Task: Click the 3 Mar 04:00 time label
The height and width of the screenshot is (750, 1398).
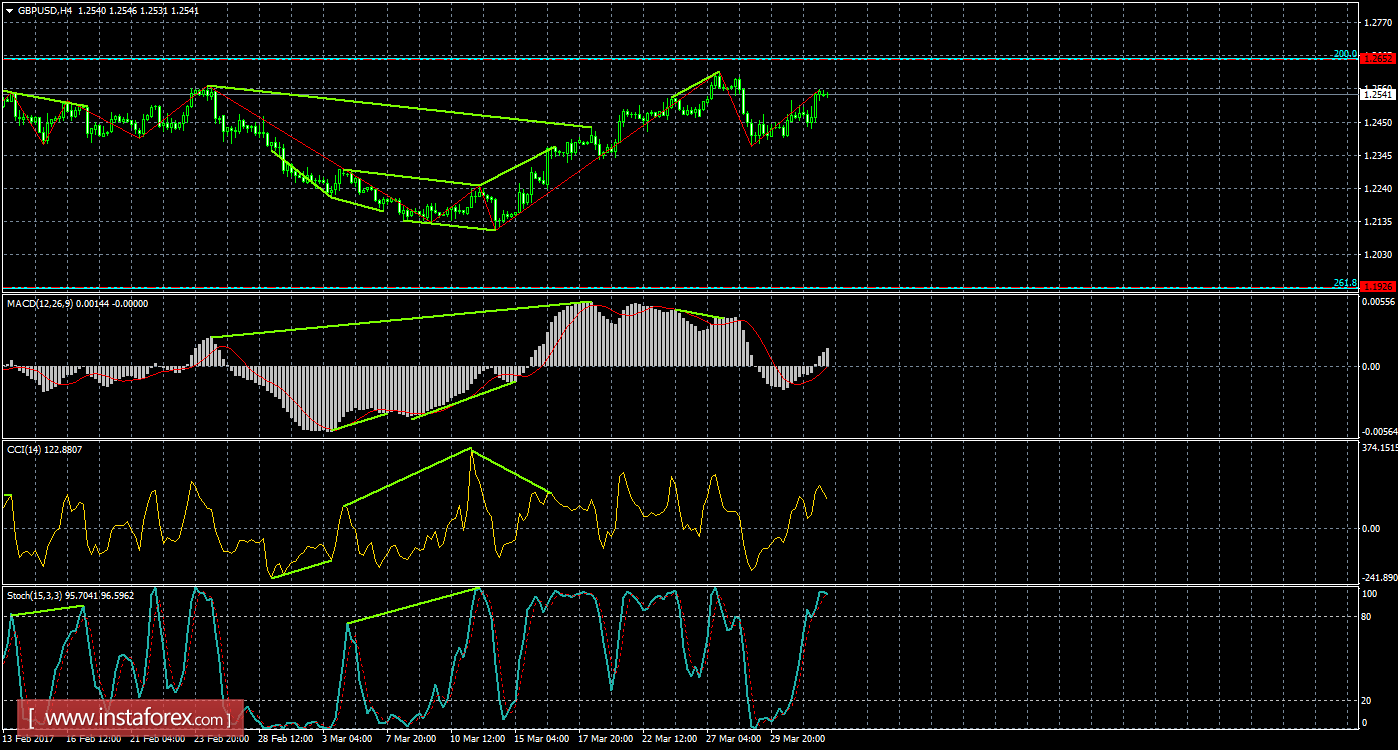Action: pos(350,740)
